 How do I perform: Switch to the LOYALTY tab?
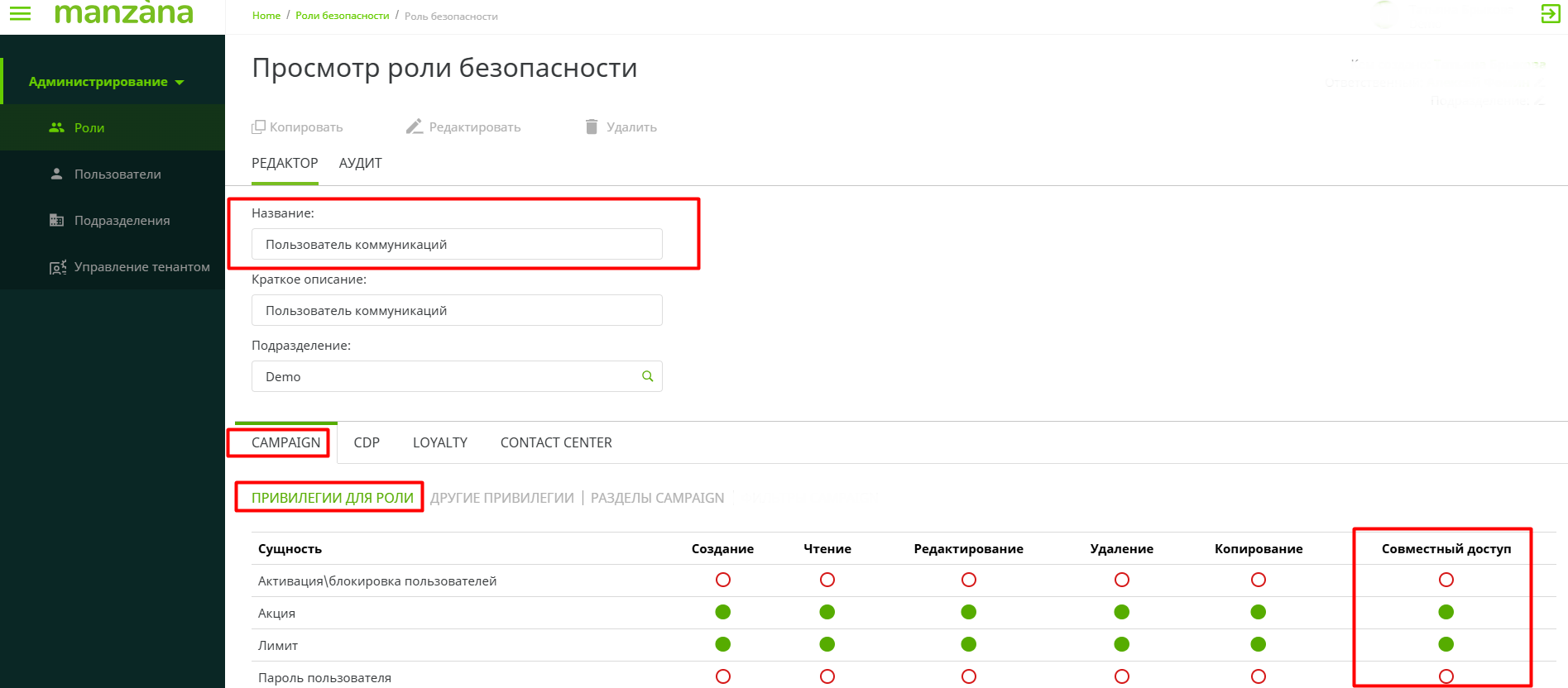(439, 442)
